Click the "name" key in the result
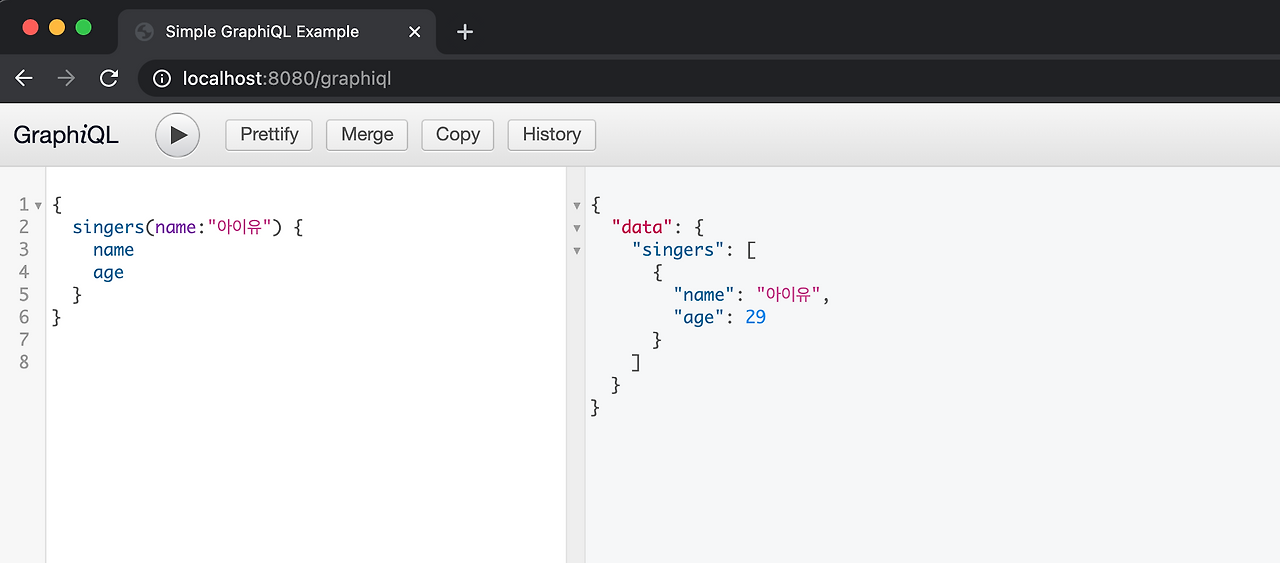The height and width of the screenshot is (563, 1280). coord(705,295)
